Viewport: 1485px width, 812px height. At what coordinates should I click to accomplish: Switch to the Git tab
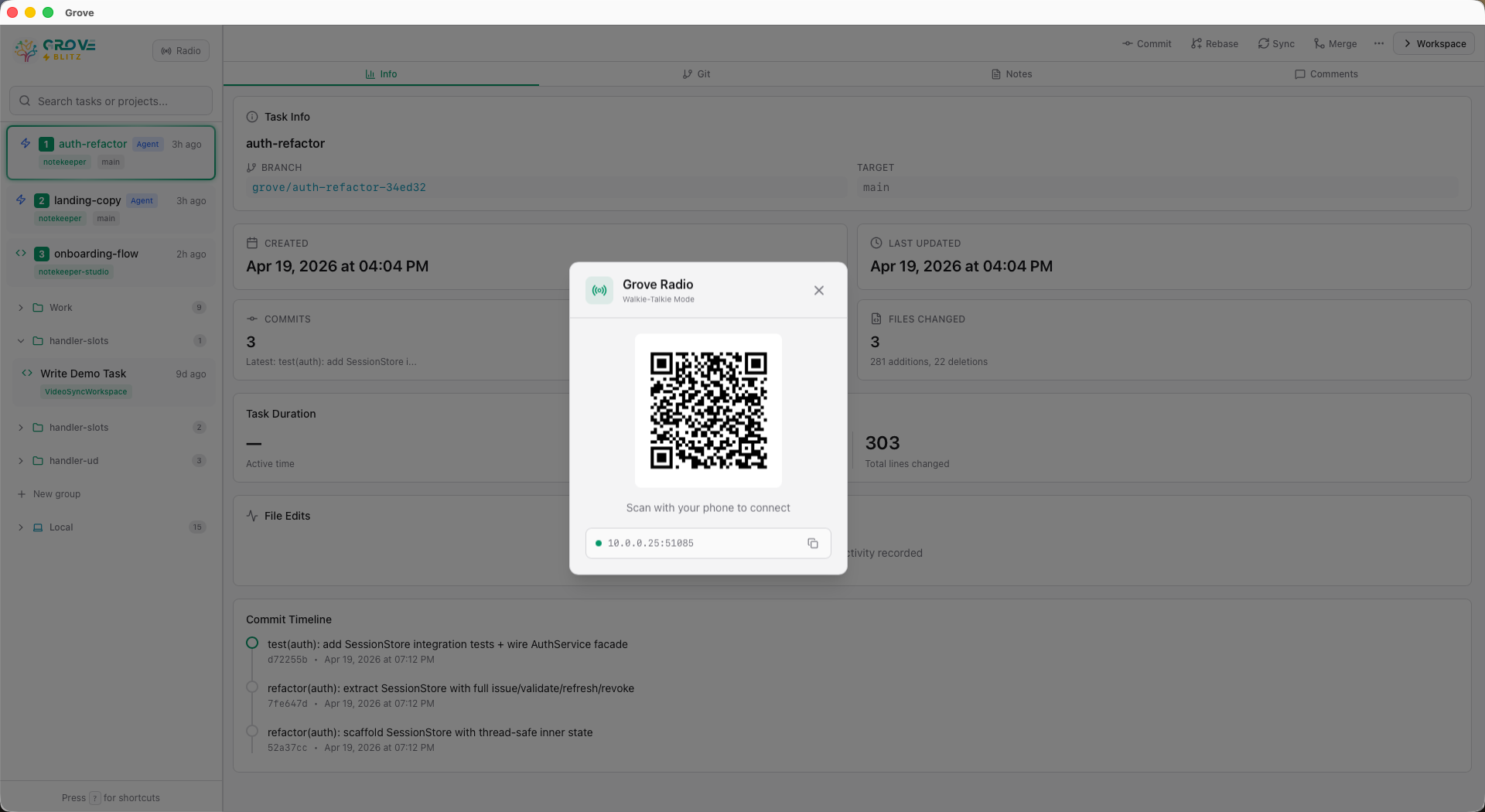[x=696, y=74]
